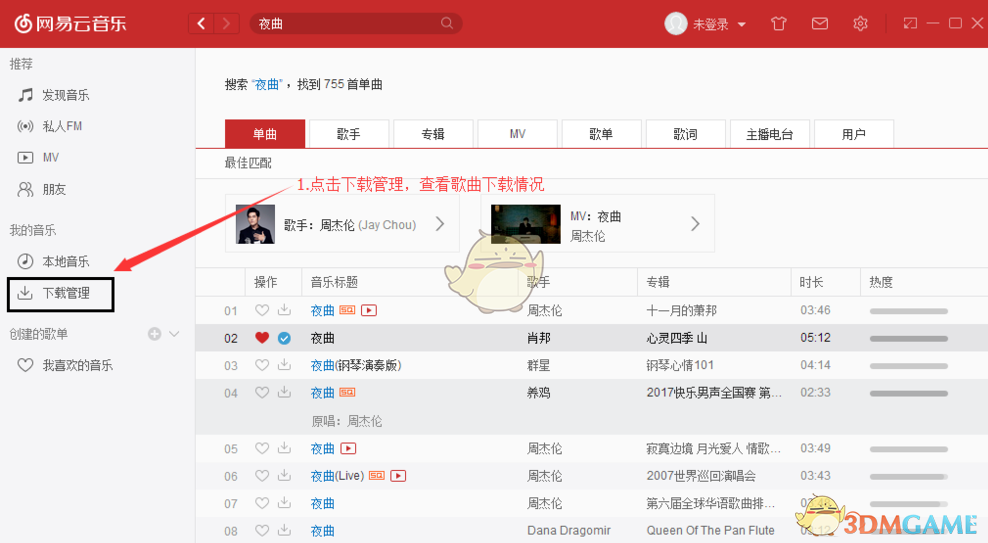This screenshot has width=988, height=543.
Task: Download song 04 by 养鸡
Action: pyautogui.click(x=285, y=392)
